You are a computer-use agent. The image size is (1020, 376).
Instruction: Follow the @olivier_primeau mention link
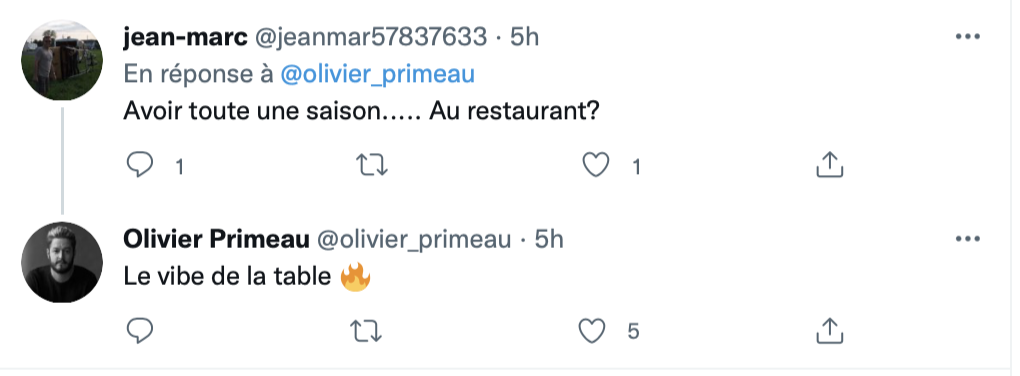pyautogui.click(x=377, y=74)
